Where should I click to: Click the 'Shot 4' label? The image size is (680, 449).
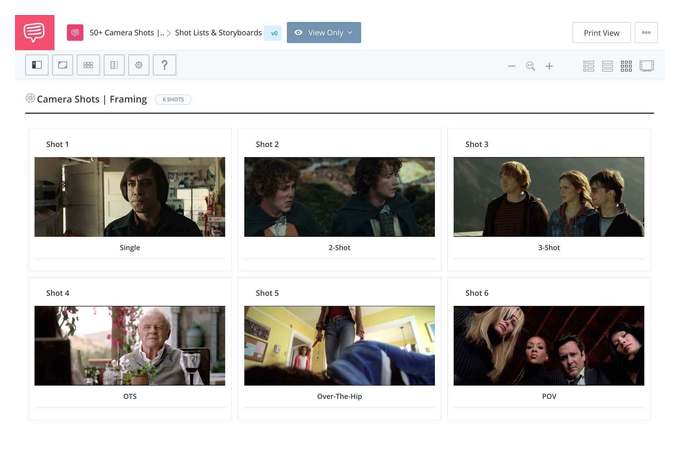click(58, 293)
